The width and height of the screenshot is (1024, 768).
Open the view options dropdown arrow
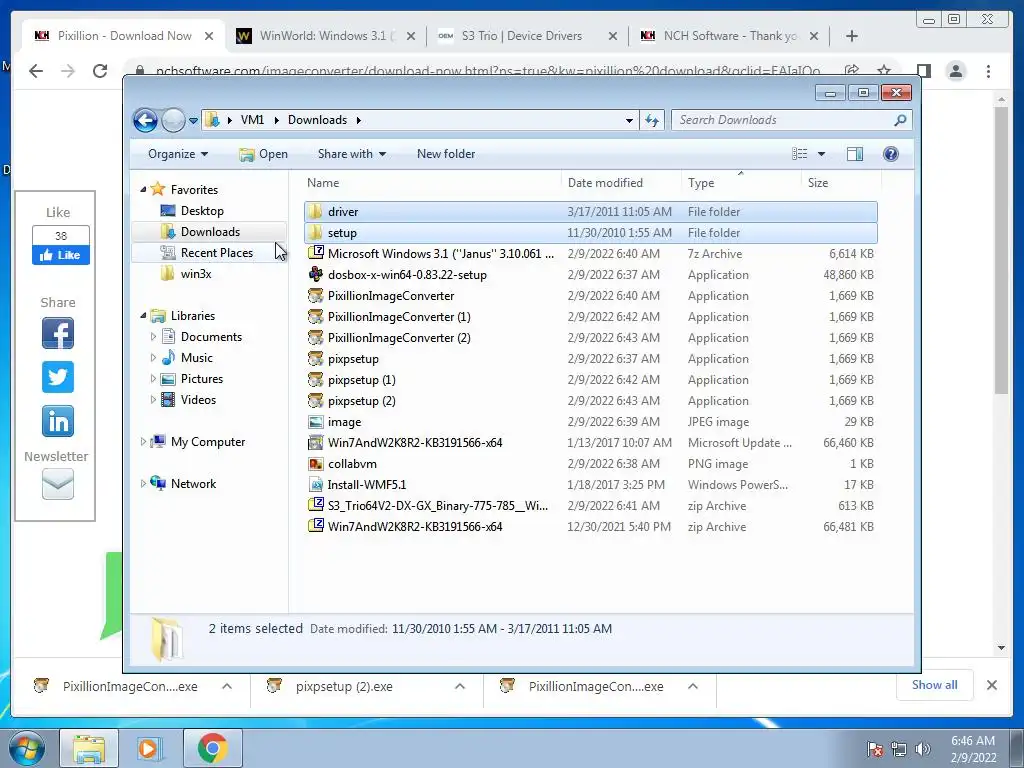tap(821, 154)
